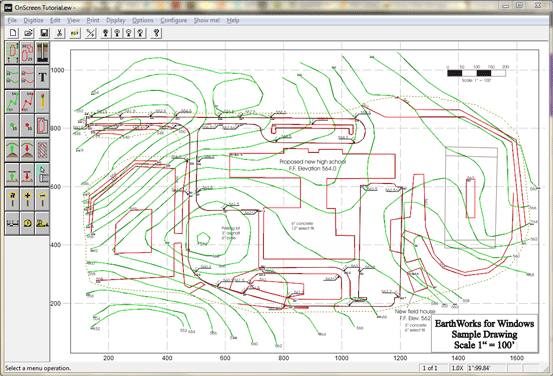Click the yellow line toolbar icon
553x376 pixels.
tap(75, 33)
